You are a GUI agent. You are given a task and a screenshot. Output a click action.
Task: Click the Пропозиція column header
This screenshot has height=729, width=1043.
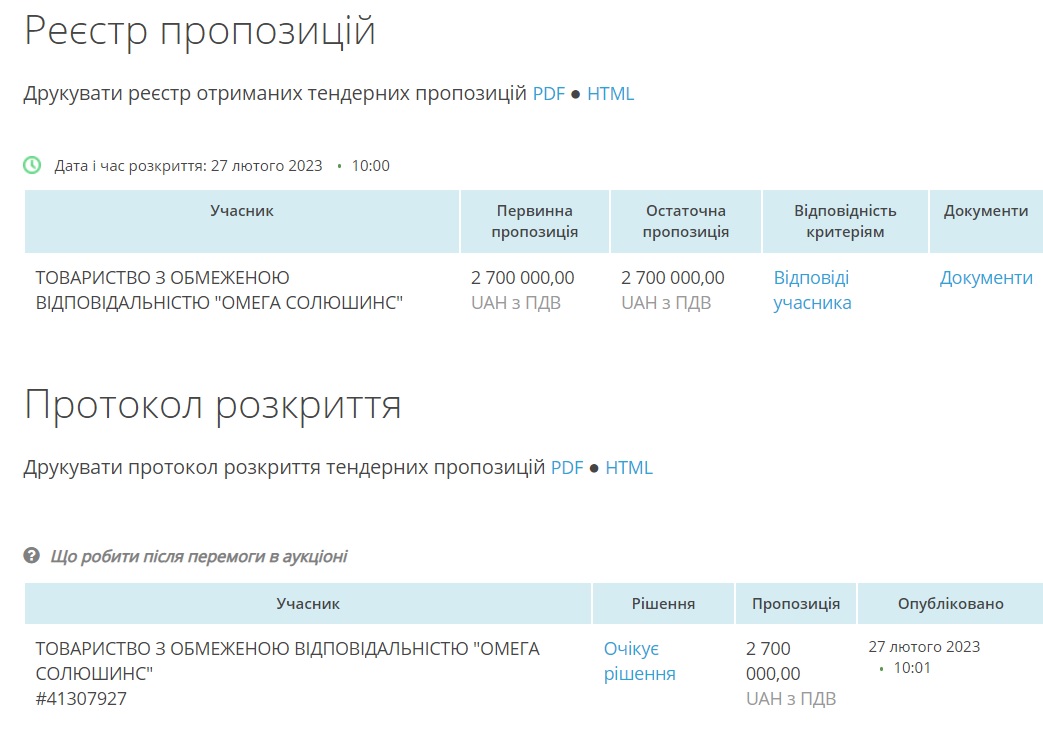[796, 604]
